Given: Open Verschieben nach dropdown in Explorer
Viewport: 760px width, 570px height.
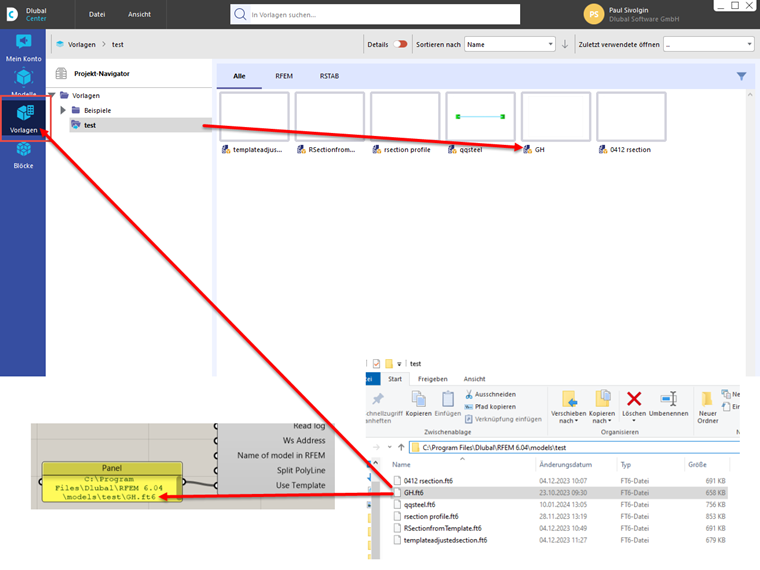Looking at the screenshot, I should pos(569,407).
